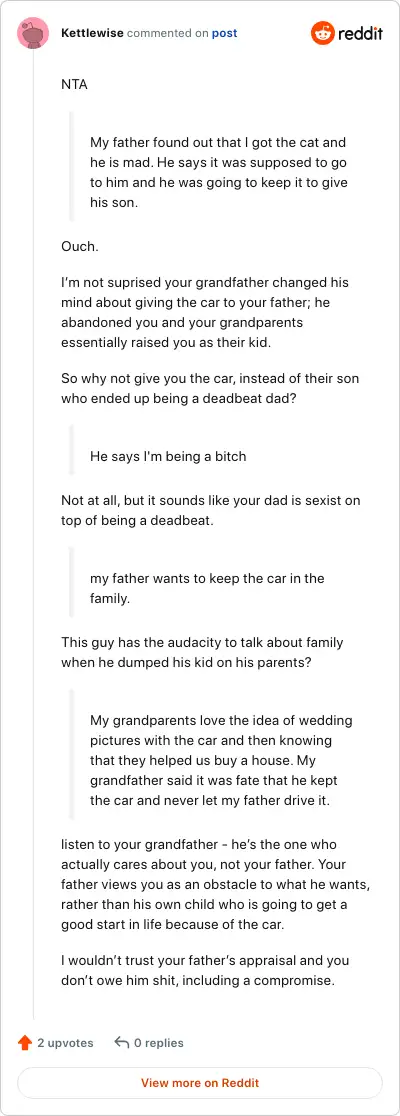Select the "NTA" verdict text

pos(74,85)
